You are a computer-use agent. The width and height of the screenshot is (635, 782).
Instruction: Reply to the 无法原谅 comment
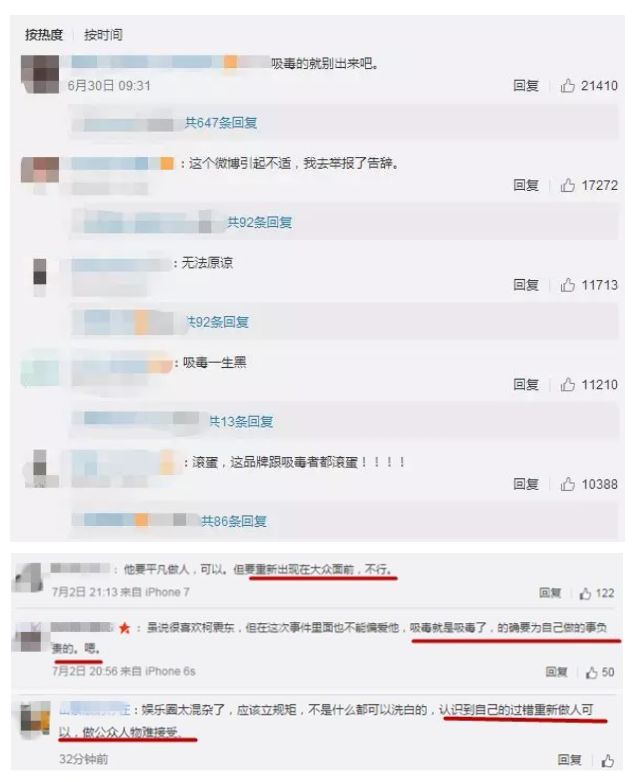(526, 285)
